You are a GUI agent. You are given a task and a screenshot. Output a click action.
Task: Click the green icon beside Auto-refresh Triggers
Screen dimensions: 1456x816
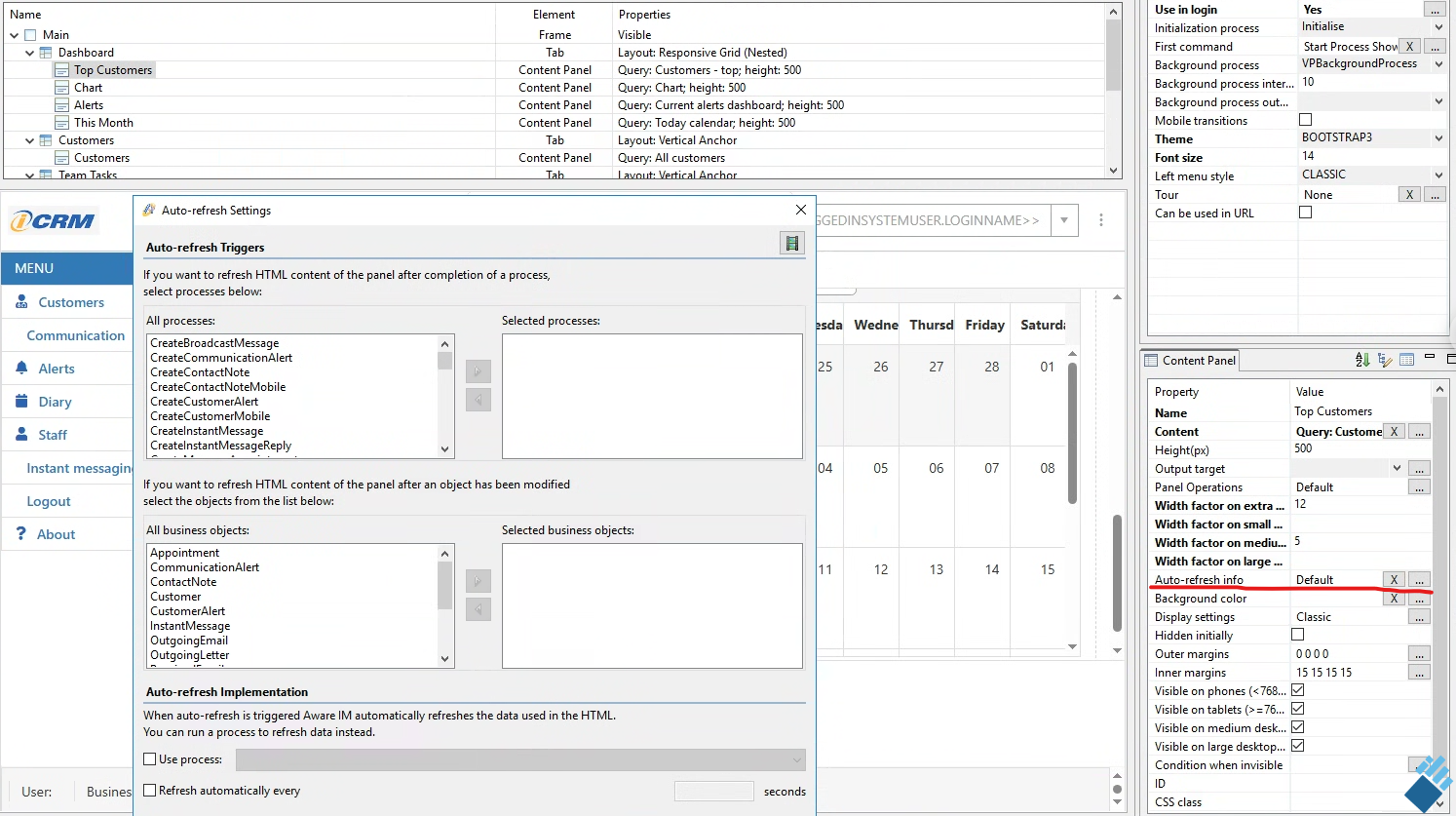(792, 244)
